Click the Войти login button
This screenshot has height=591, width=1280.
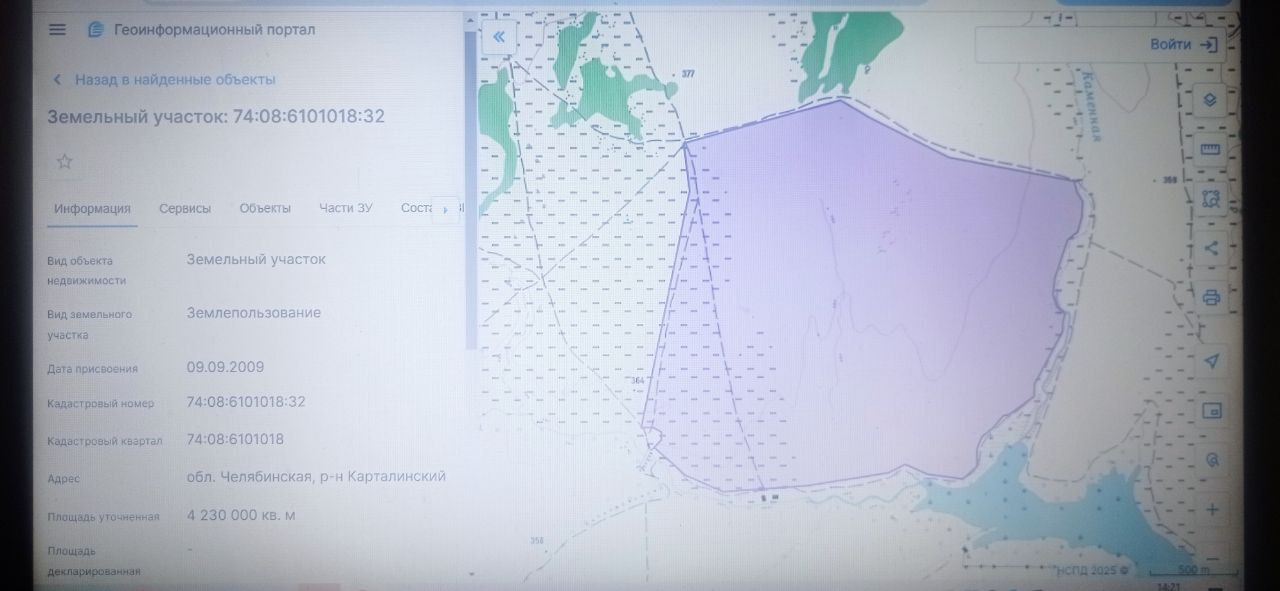(x=1183, y=45)
